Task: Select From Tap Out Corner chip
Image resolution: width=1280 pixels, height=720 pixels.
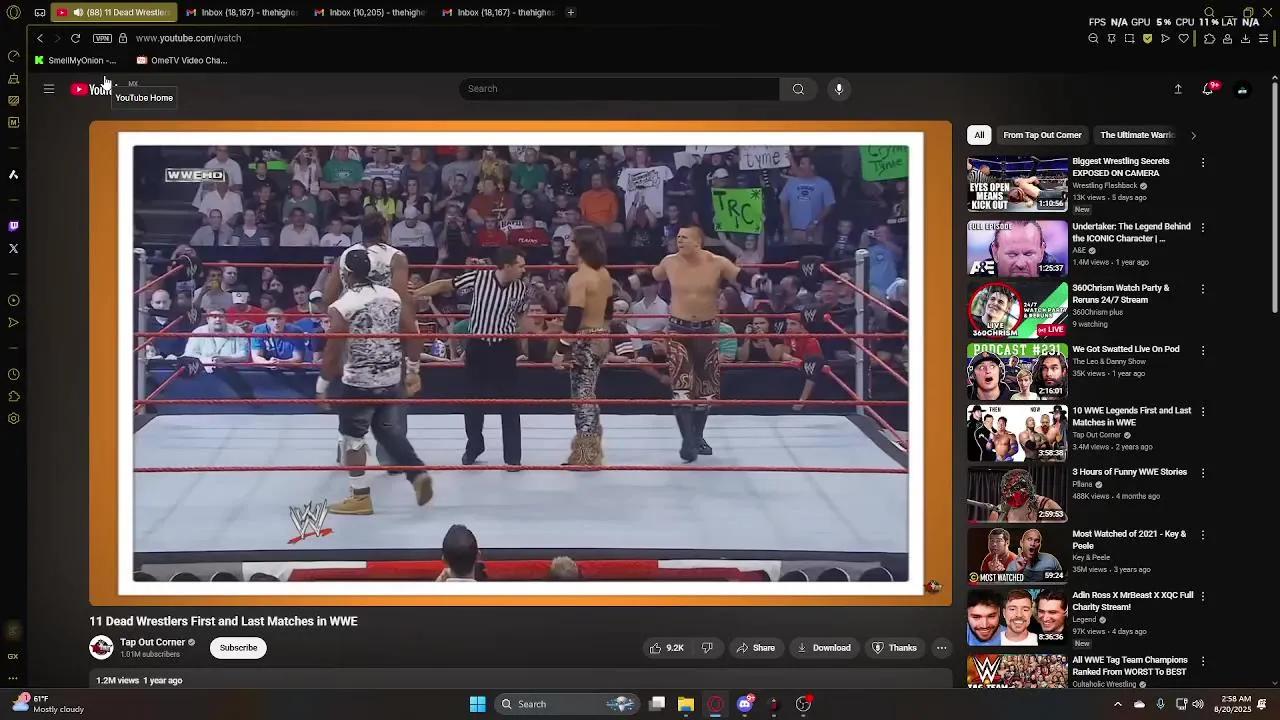Action: [x=1042, y=135]
